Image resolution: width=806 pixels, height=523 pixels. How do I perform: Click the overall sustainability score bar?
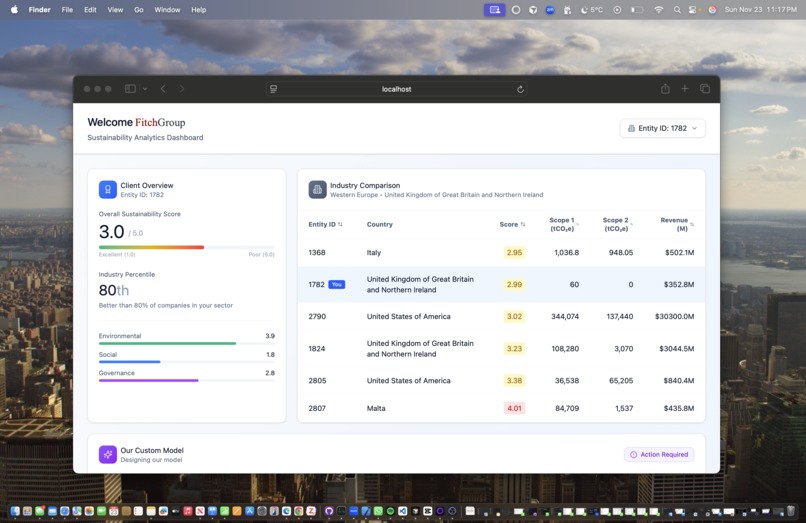187,247
